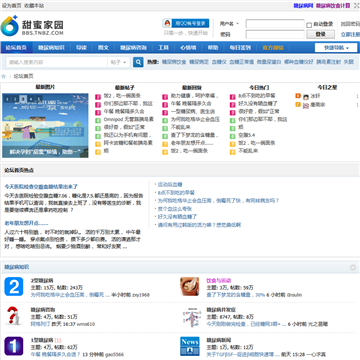The width and height of the screenshot is (360, 360).
Task: Click the 糖尿病饮食 hot search link
Action: coord(174,62)
